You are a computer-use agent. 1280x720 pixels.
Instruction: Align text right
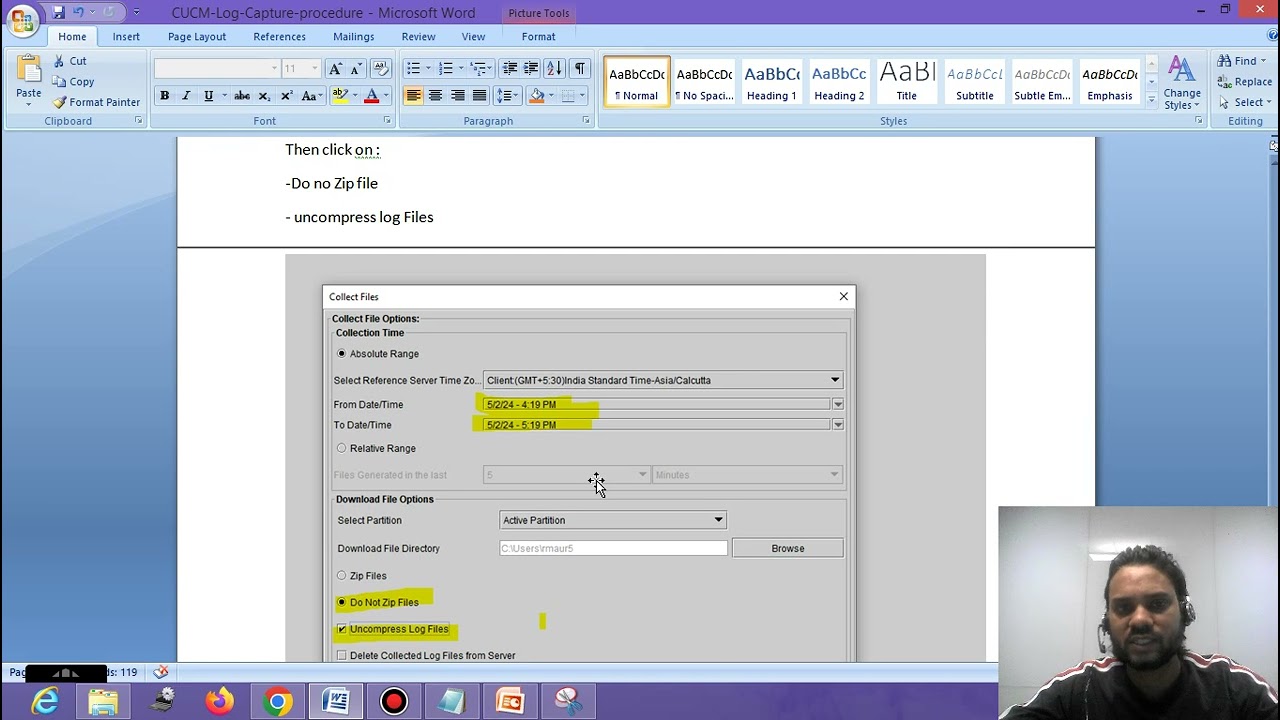tap(457, 96)
